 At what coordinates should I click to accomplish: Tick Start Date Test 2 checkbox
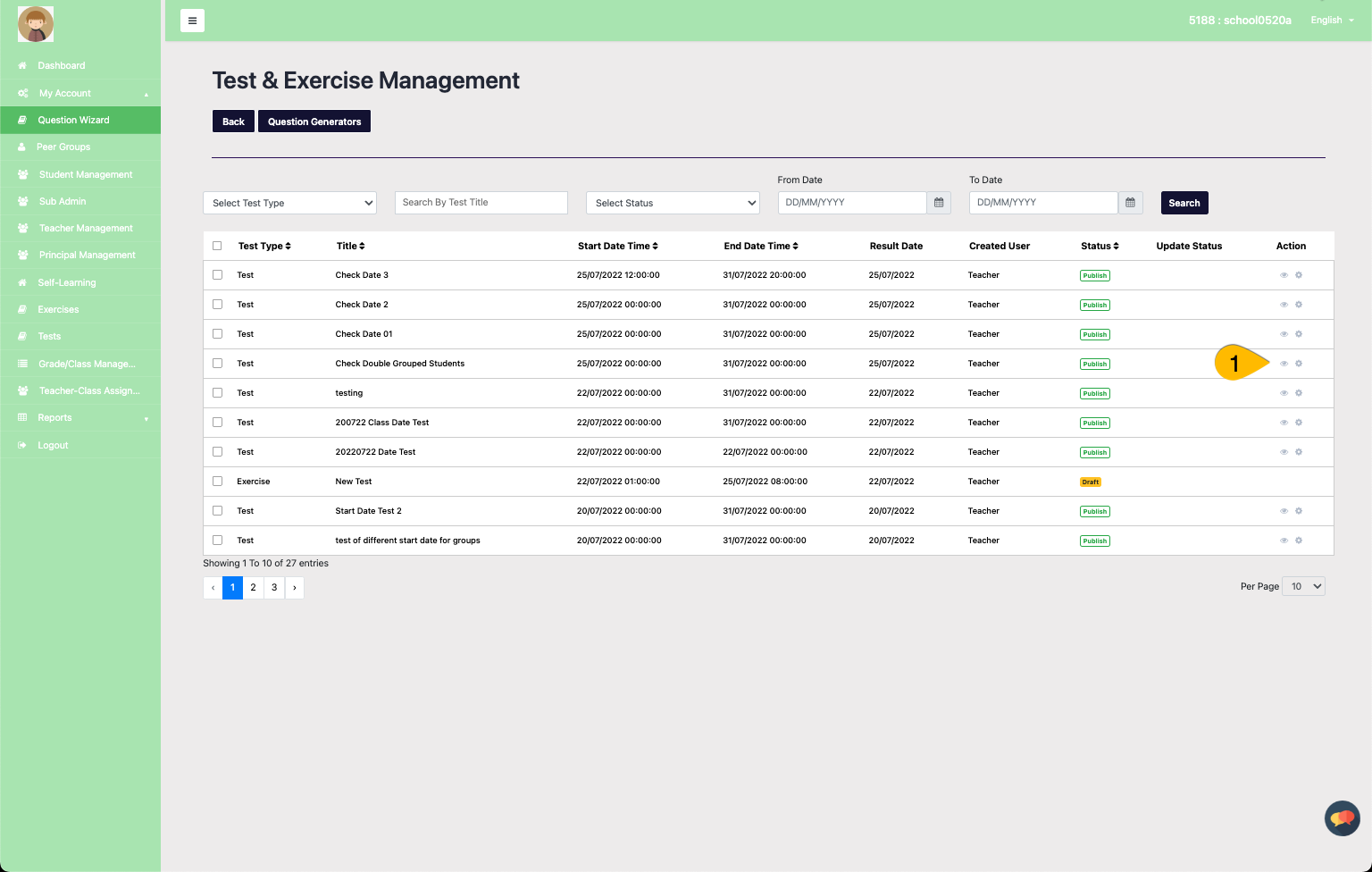(x=217, y=511)
